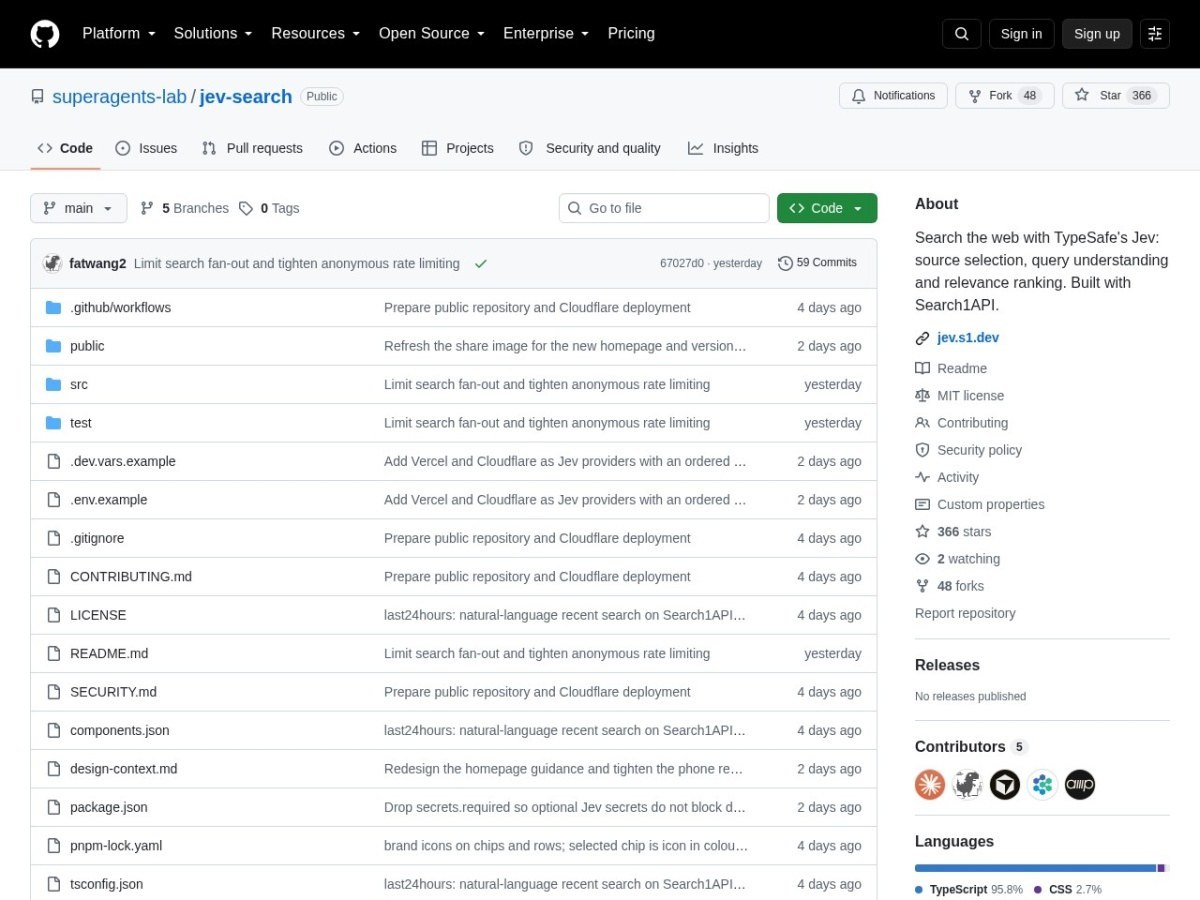Viewport: 1200px width, 900px height.
Task: Expand the Platform menu
Action: (119, 34)
